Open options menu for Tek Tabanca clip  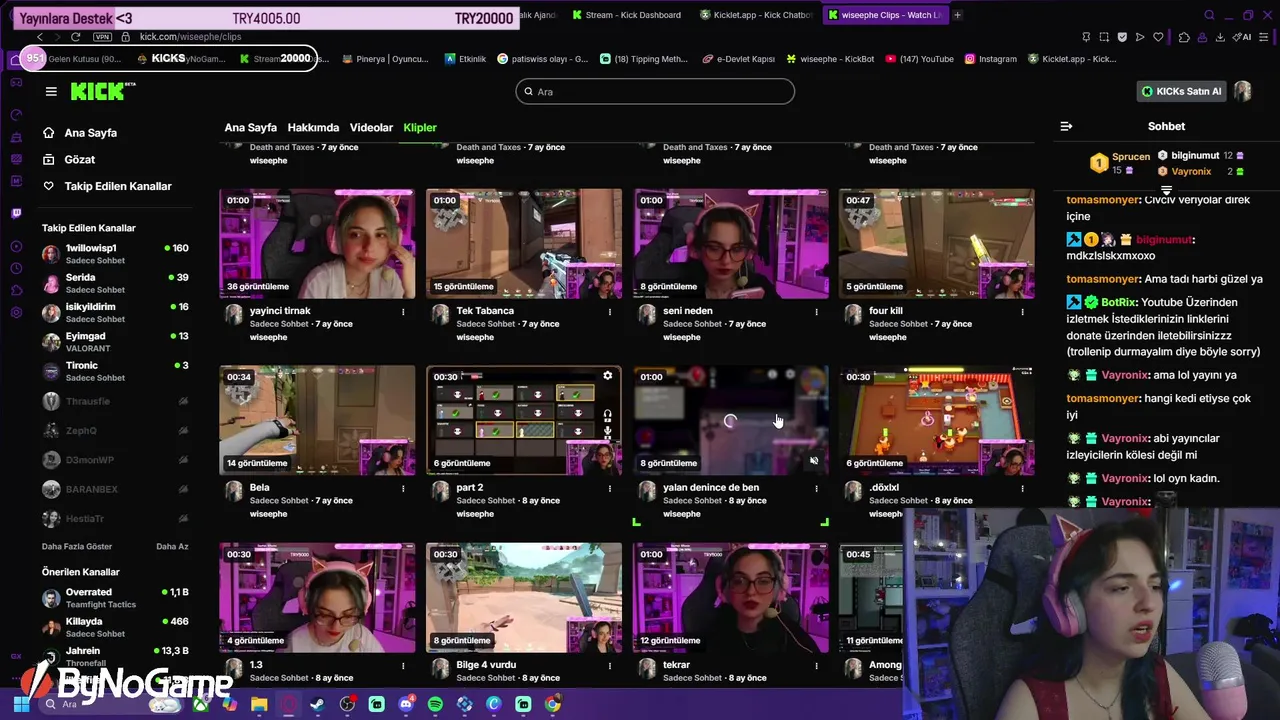click(x=610, y=312)
